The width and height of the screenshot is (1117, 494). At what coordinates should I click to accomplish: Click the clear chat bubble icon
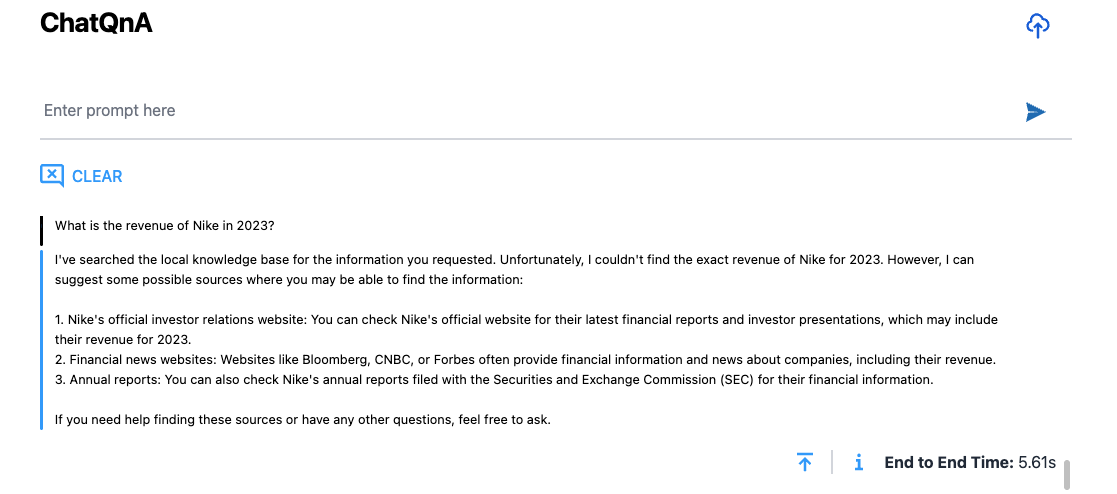(x=52, y=176)
